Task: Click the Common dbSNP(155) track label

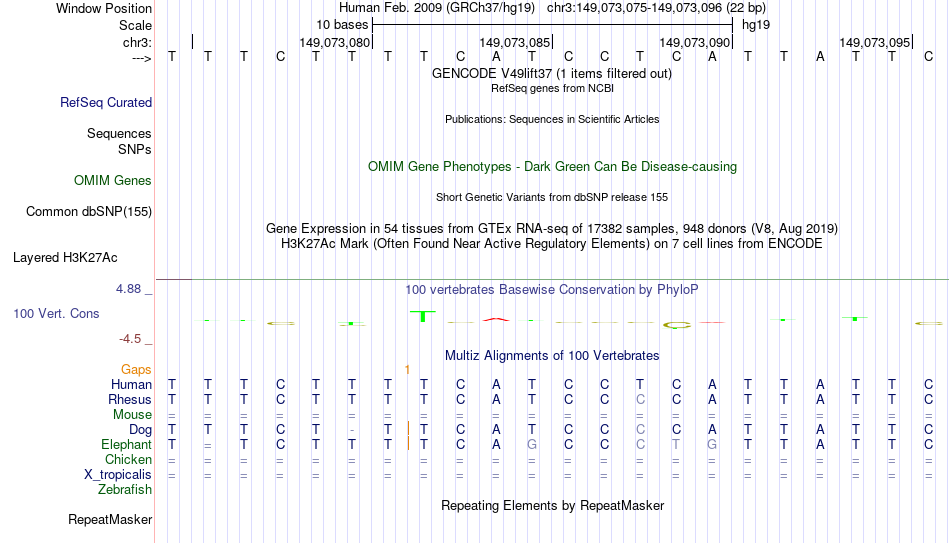Action: tap(88, 212)
